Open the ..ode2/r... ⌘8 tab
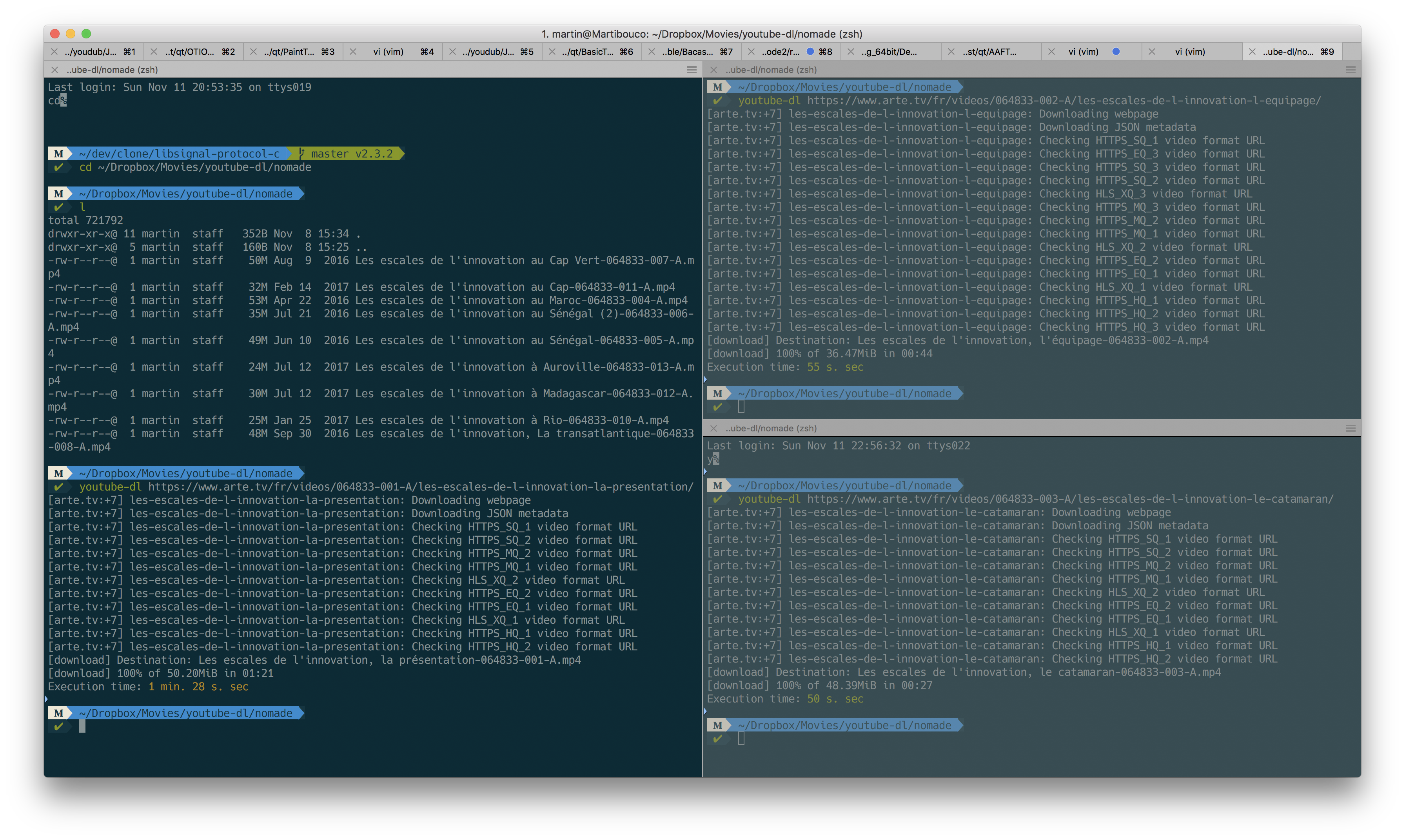Viewport: 1405px width, 840px height. (782, 51)
